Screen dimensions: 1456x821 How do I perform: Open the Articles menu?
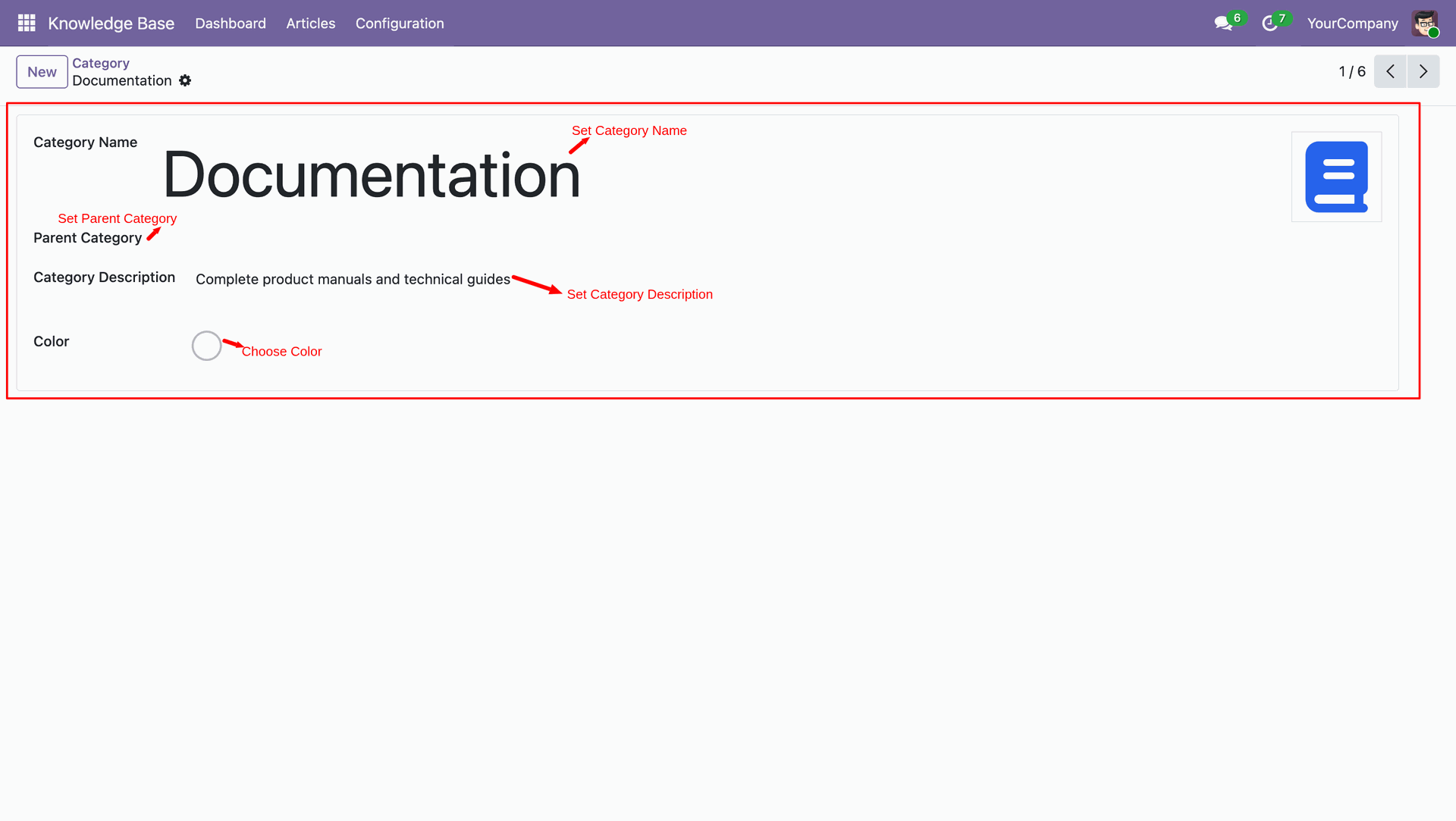310,24
